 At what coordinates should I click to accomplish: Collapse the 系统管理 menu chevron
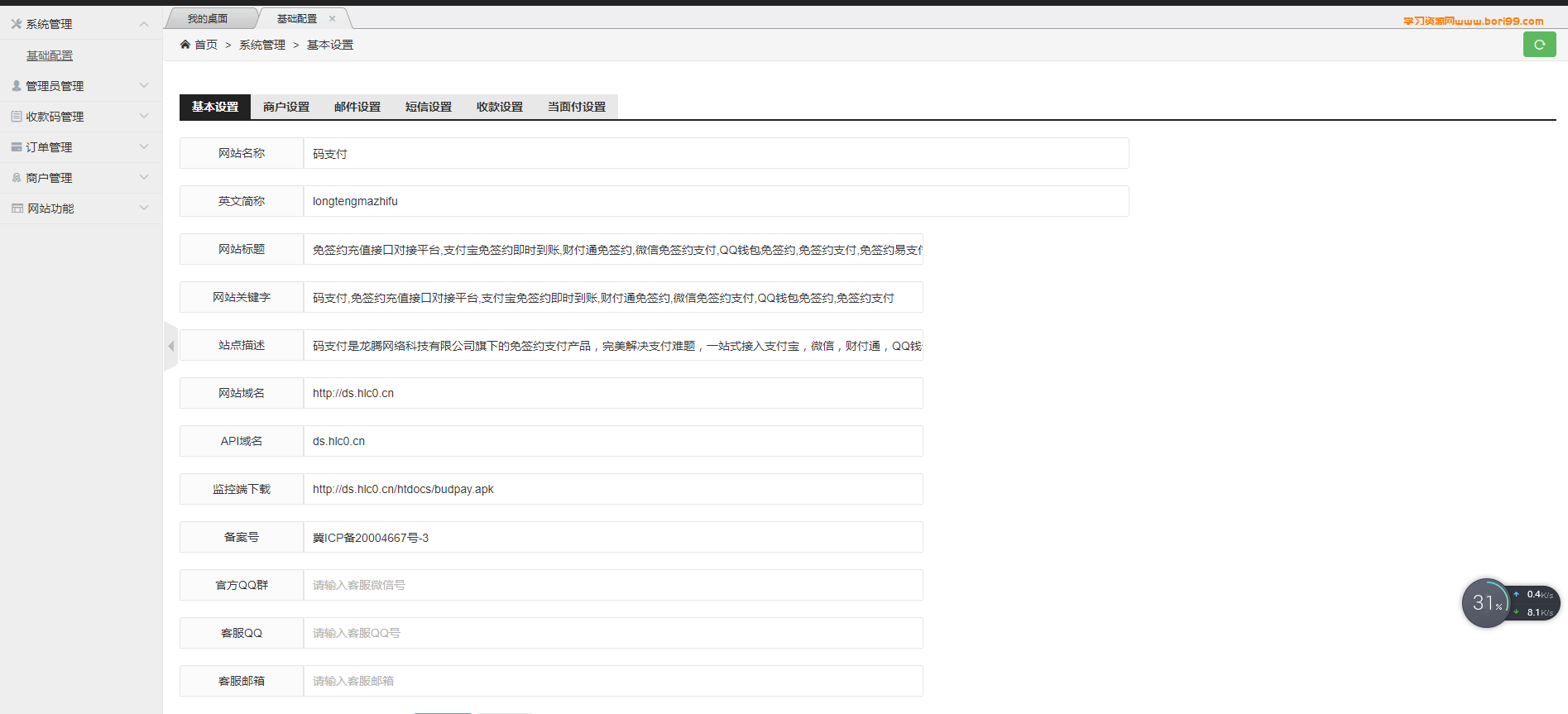(x=144, y=24)
